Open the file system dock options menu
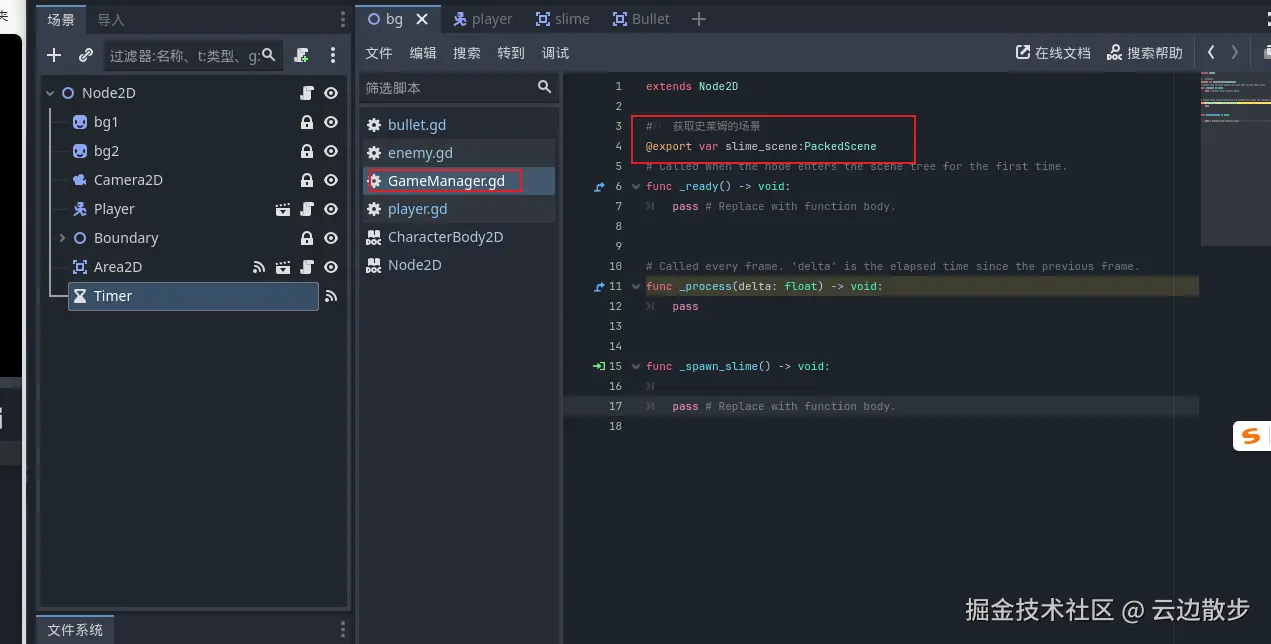The height and width of the screenshot is (644, 1271). (344, 629)
